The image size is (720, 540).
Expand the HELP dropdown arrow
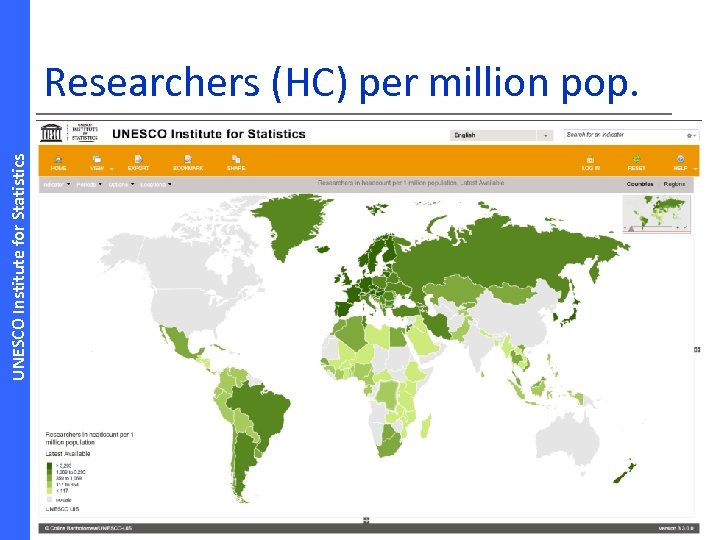click(x=695, y=169)
